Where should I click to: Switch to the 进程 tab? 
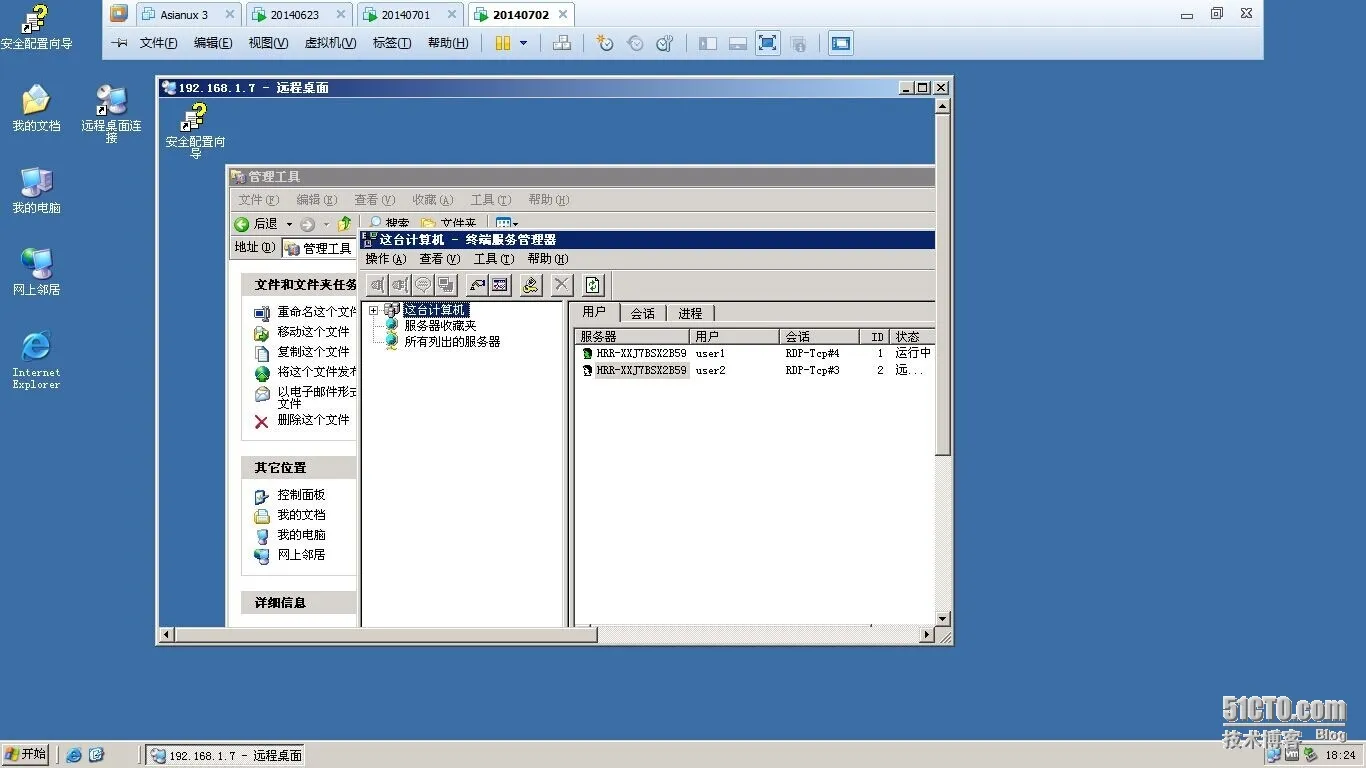pyautogui.click(x=690, y=313)
